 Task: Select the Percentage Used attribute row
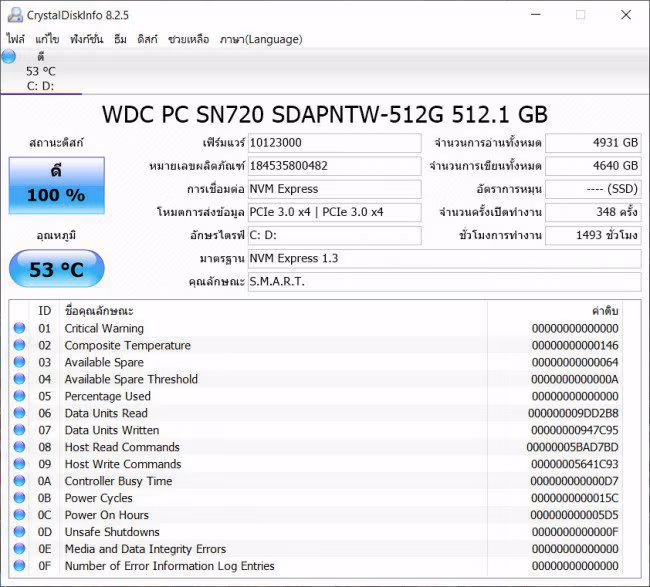[316, 396]
